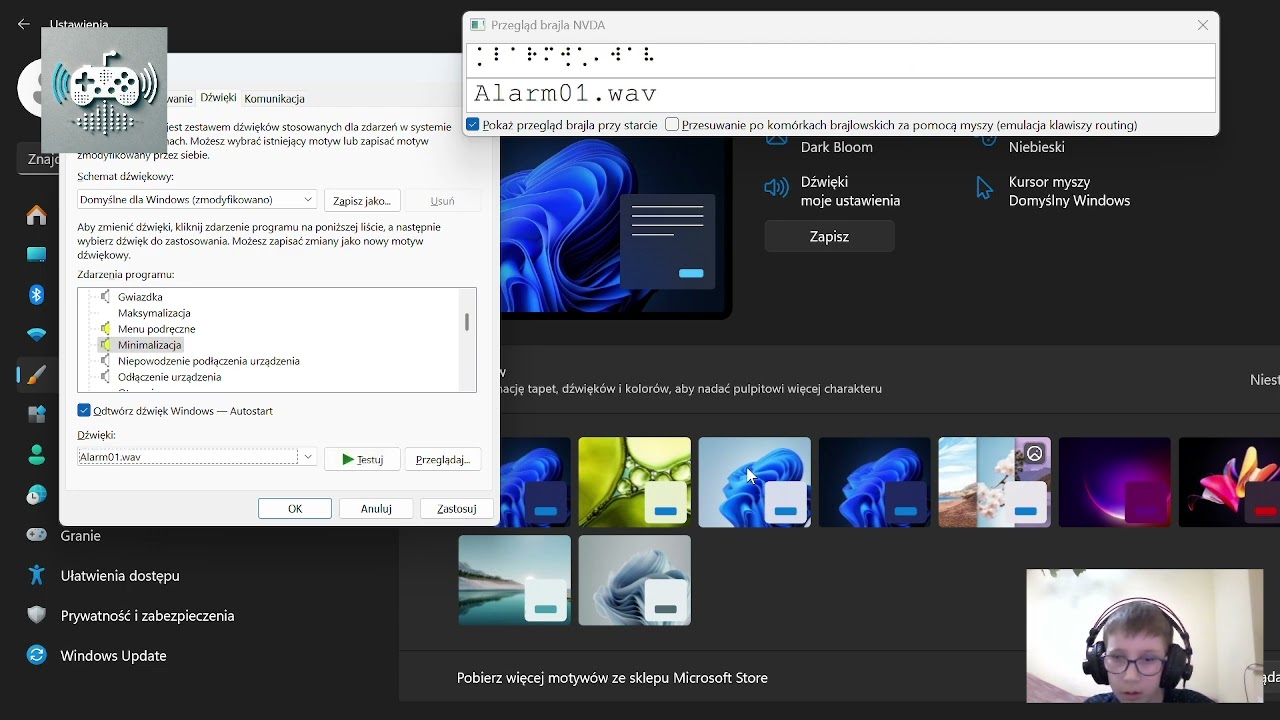Open the Wi-Fi network icon in sidebar
Screen dimensions: 1280x720
37,335
